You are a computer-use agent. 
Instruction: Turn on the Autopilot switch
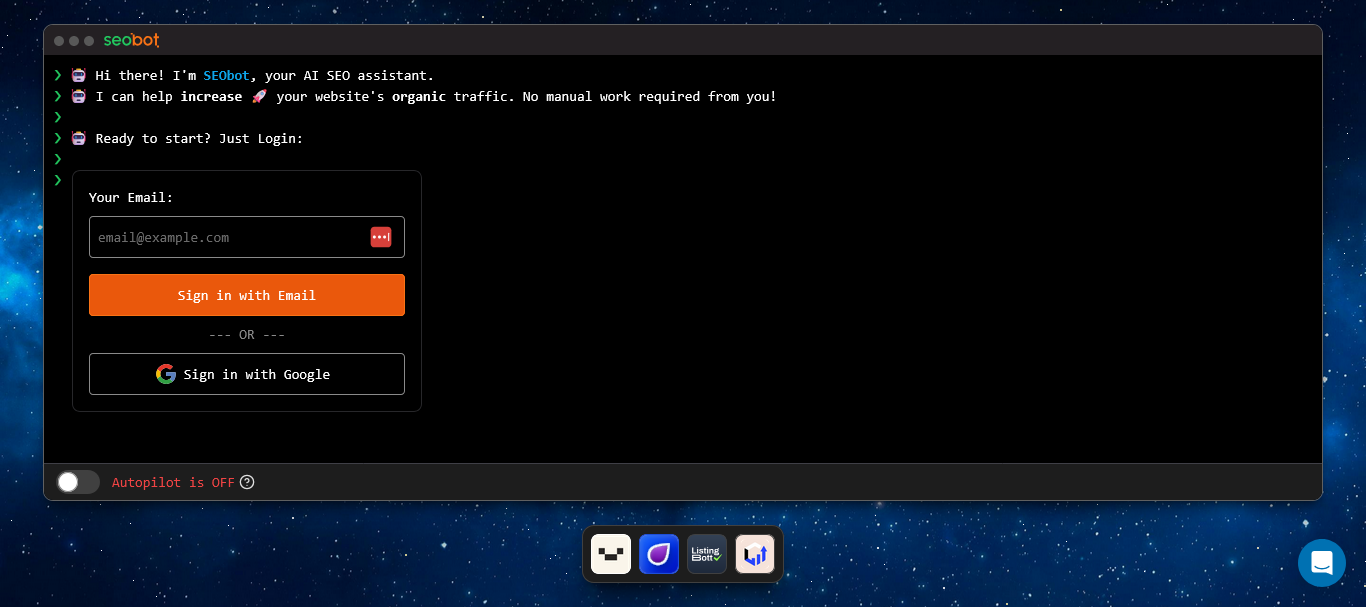click(x=78, y=482)
